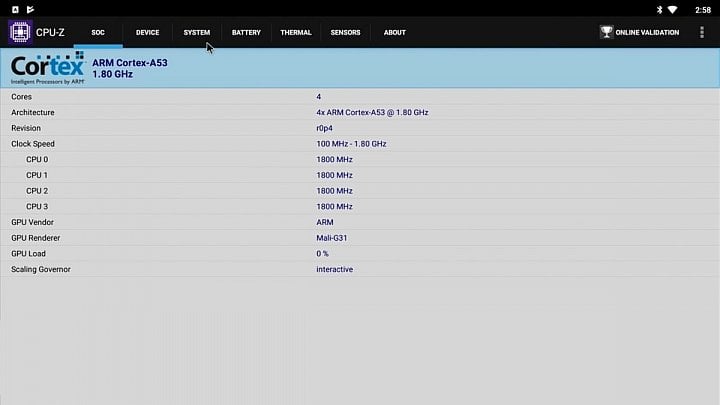Click the r0p4 revision value
Screen dimensions: 720x405
point(324,128)
